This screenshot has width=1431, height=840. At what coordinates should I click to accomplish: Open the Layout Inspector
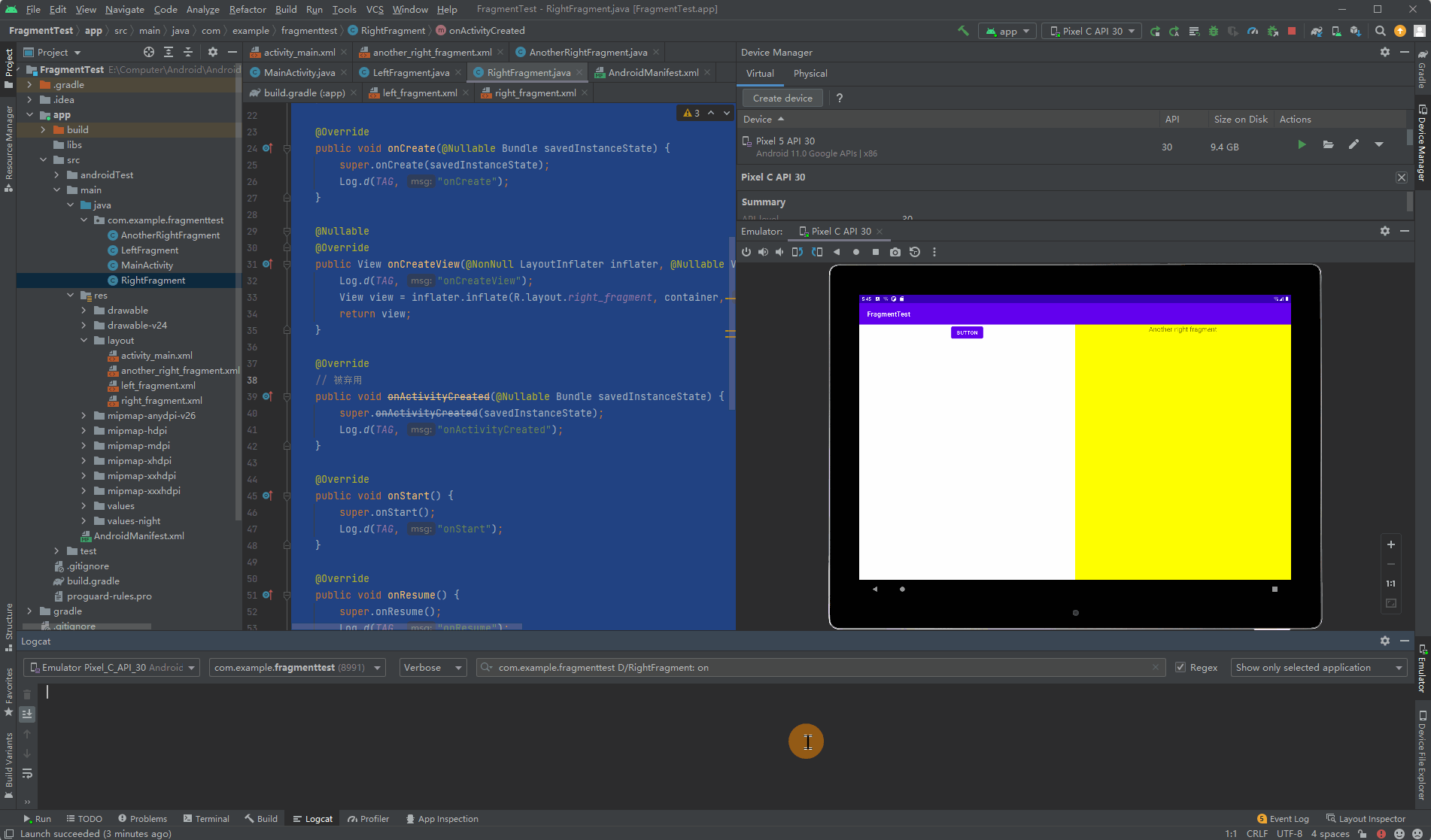point(1366,819)
